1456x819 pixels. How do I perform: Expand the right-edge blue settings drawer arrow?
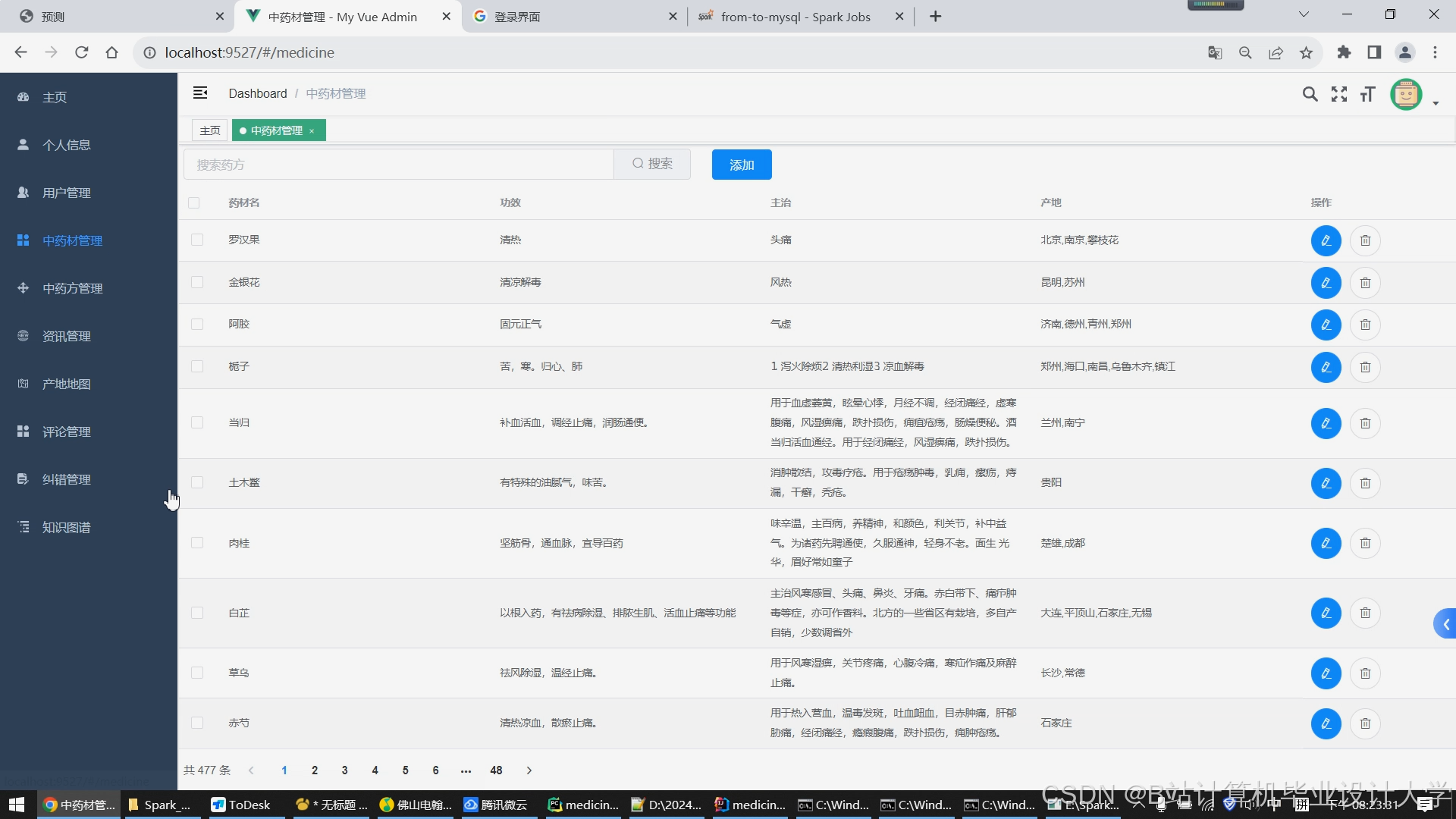coord(1445,624)
